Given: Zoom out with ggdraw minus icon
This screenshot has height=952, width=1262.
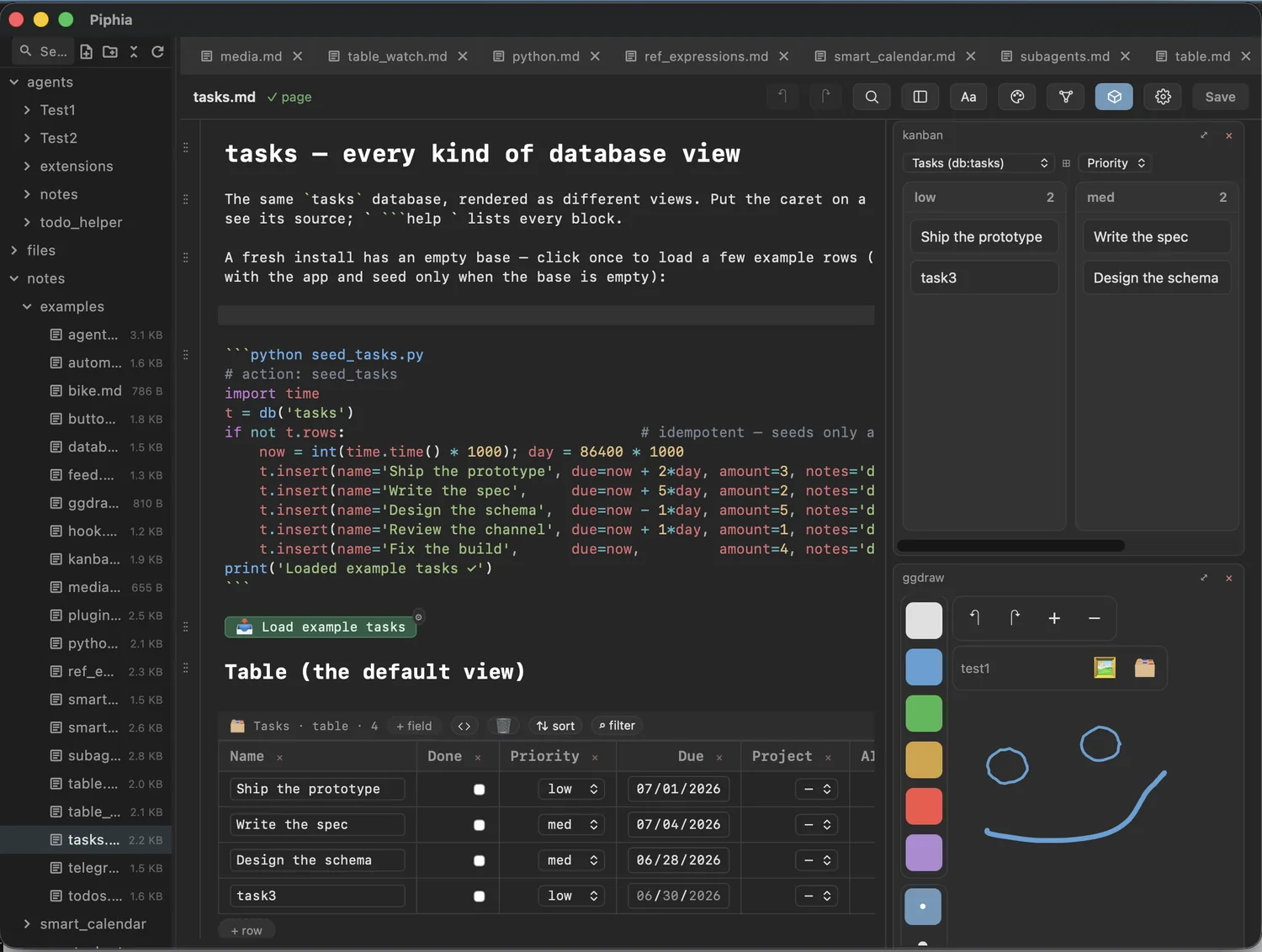Looking at the screenshot, I should point(1095,618).
